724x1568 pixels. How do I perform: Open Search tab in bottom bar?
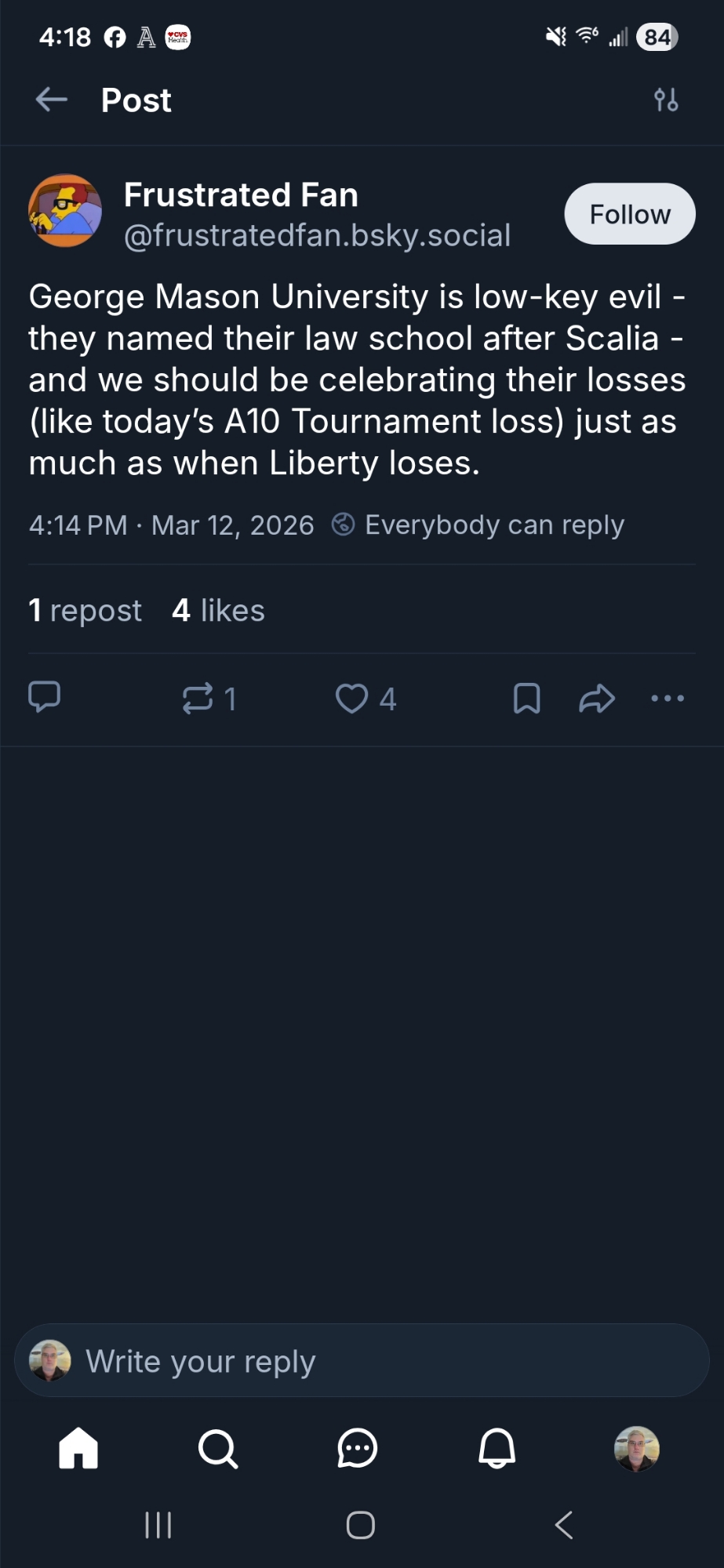point(217,1447)
